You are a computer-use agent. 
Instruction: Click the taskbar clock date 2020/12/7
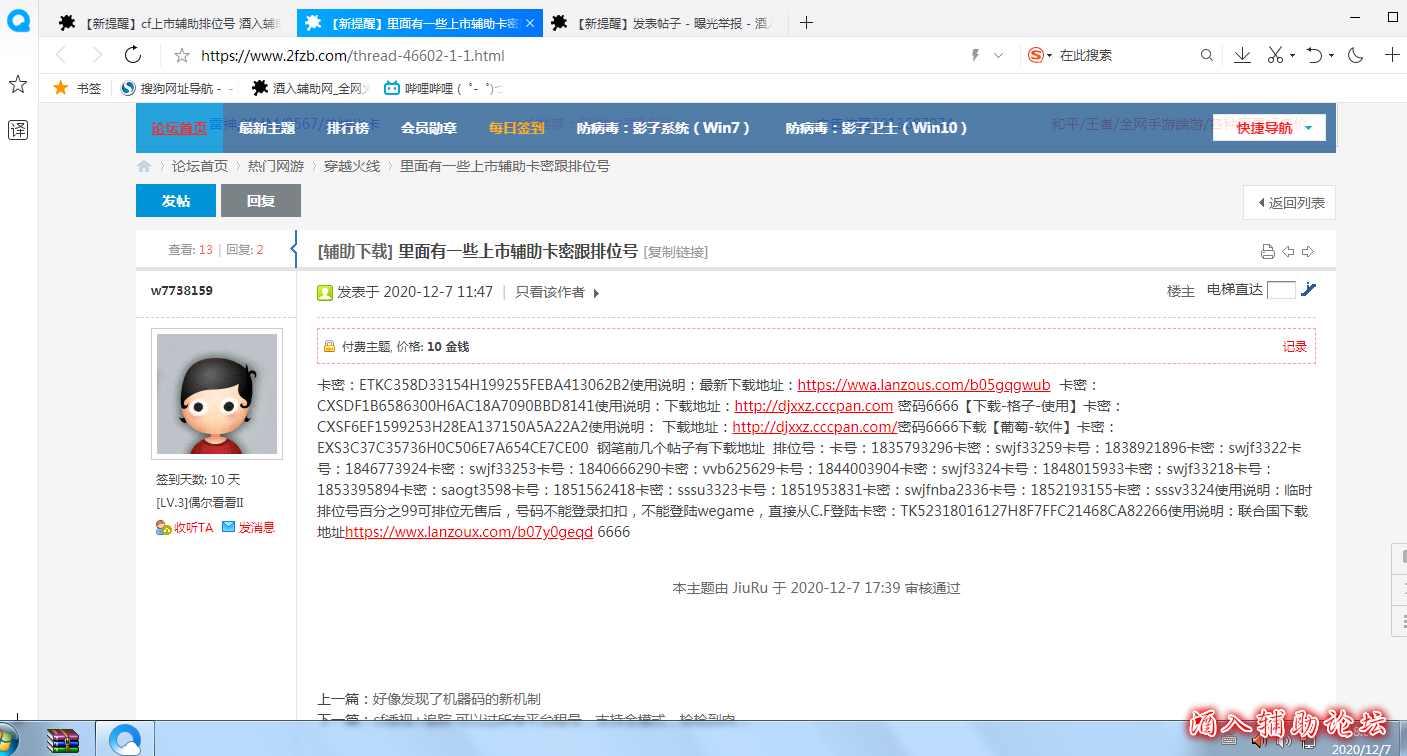(x=1361, y=748)
